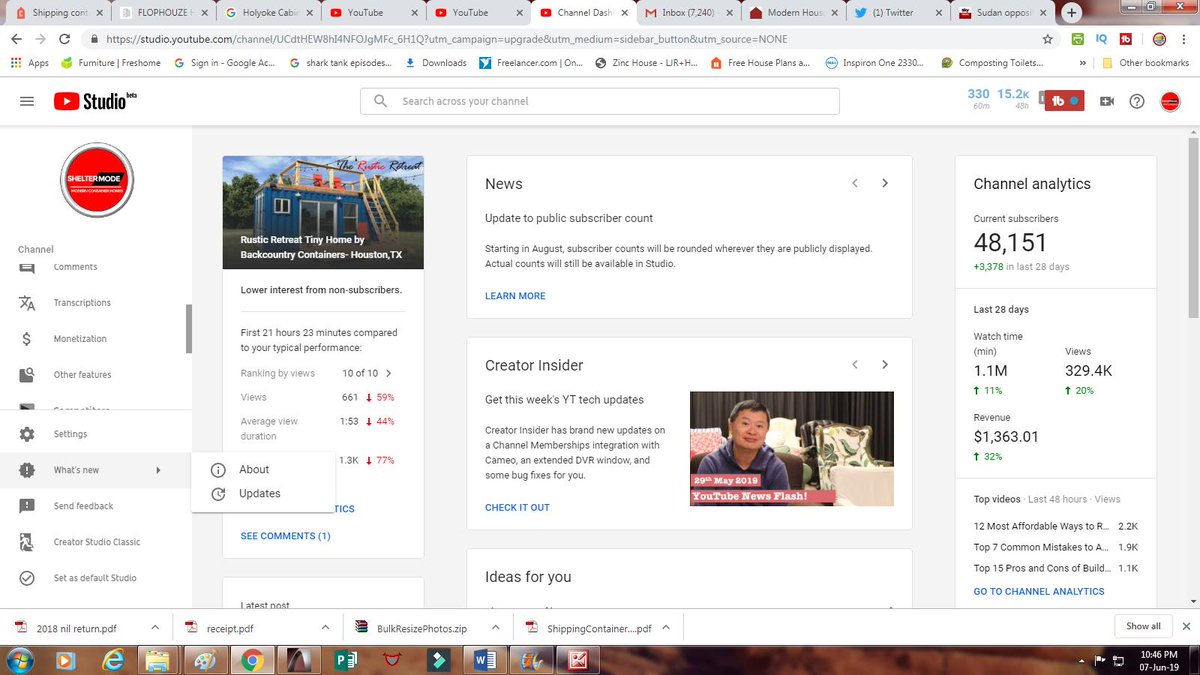Reload the page with the refresh icon
This screenshot has height=675, width=1200.
tap(65, 39)
